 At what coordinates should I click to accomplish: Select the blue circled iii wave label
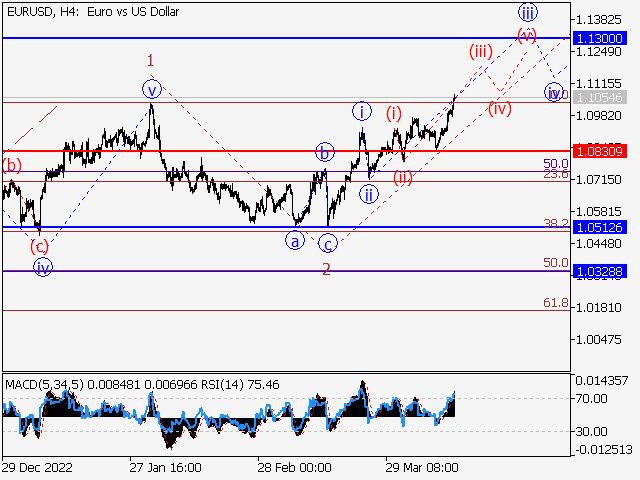click(528, 13)
